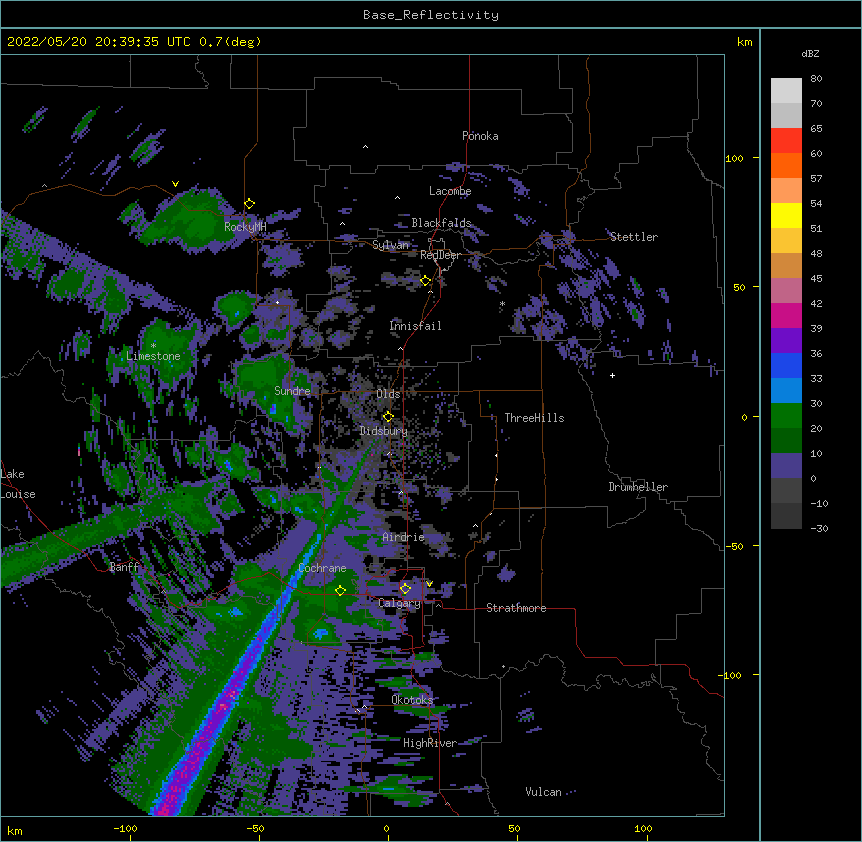Click the Lacombe city label

coord(450,191)
